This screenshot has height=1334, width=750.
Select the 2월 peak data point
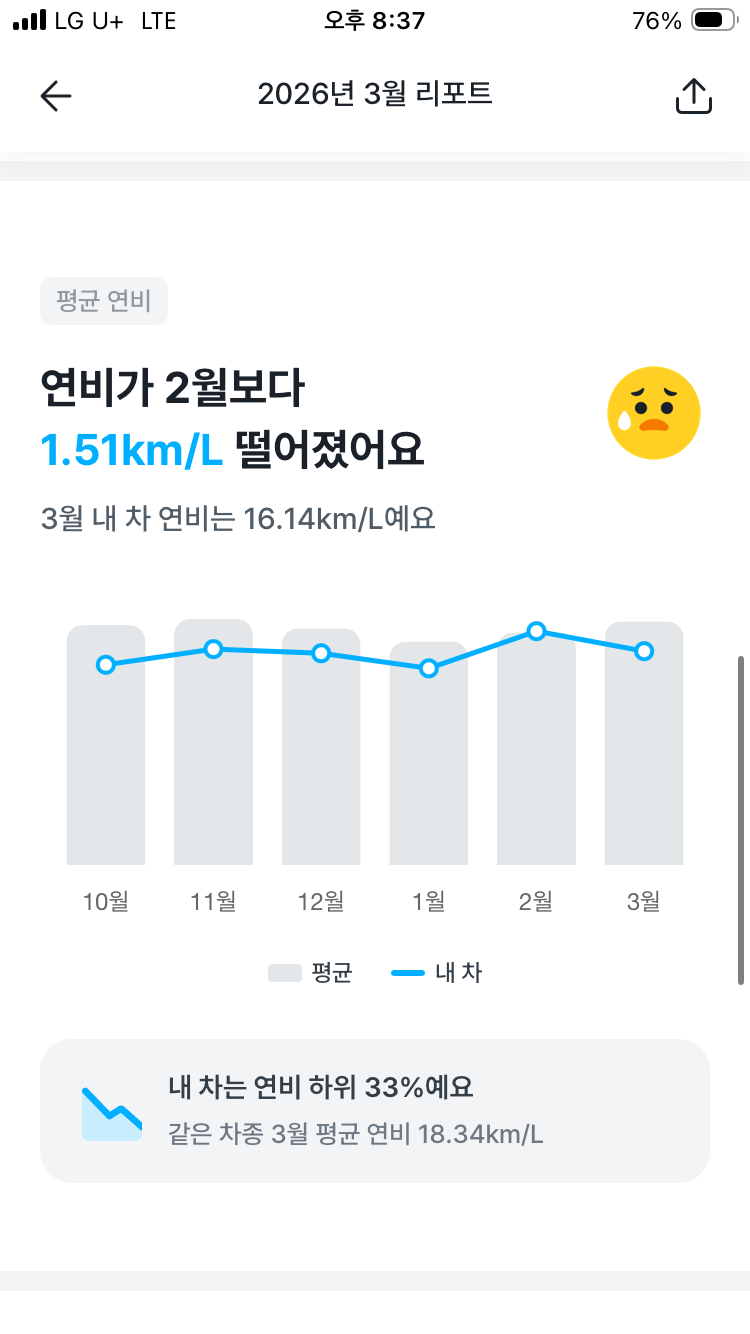(536, 631)
